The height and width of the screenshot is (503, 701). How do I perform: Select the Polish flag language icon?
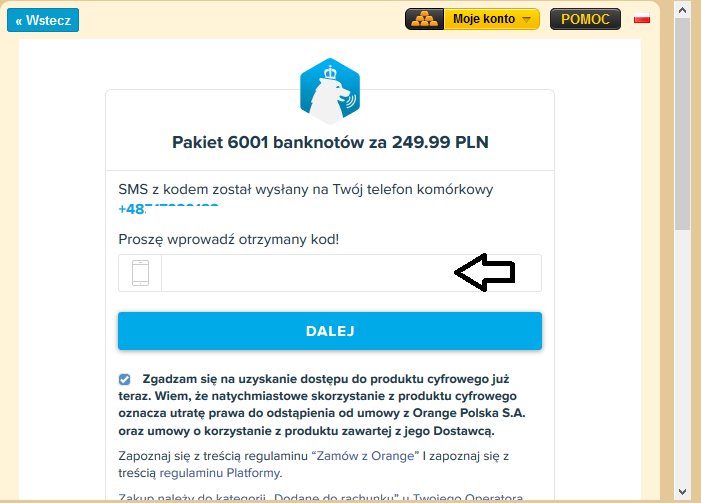click(642, 19)
